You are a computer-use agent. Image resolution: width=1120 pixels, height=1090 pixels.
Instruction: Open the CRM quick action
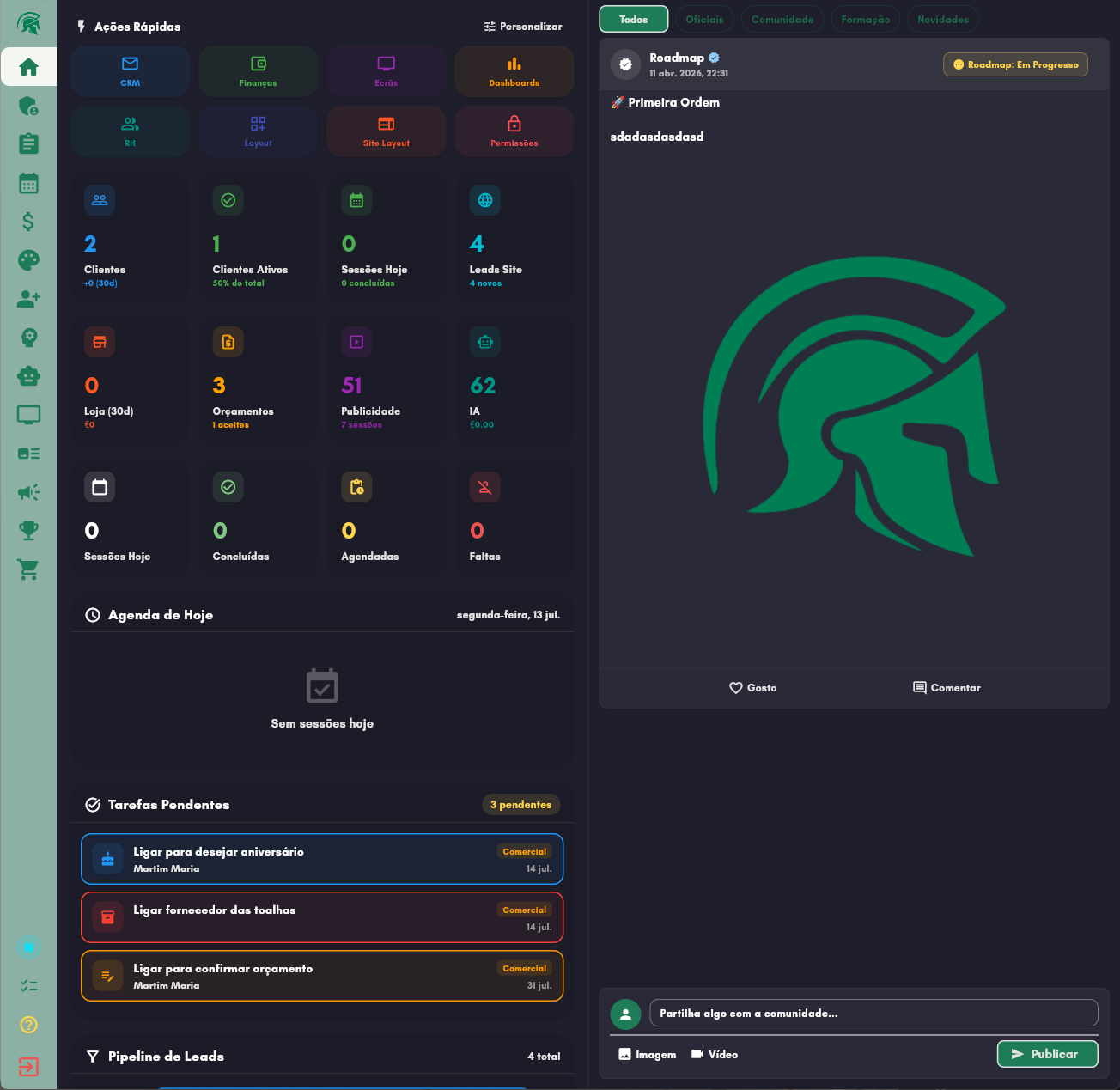pyautogui.click(x=130, y=71)
